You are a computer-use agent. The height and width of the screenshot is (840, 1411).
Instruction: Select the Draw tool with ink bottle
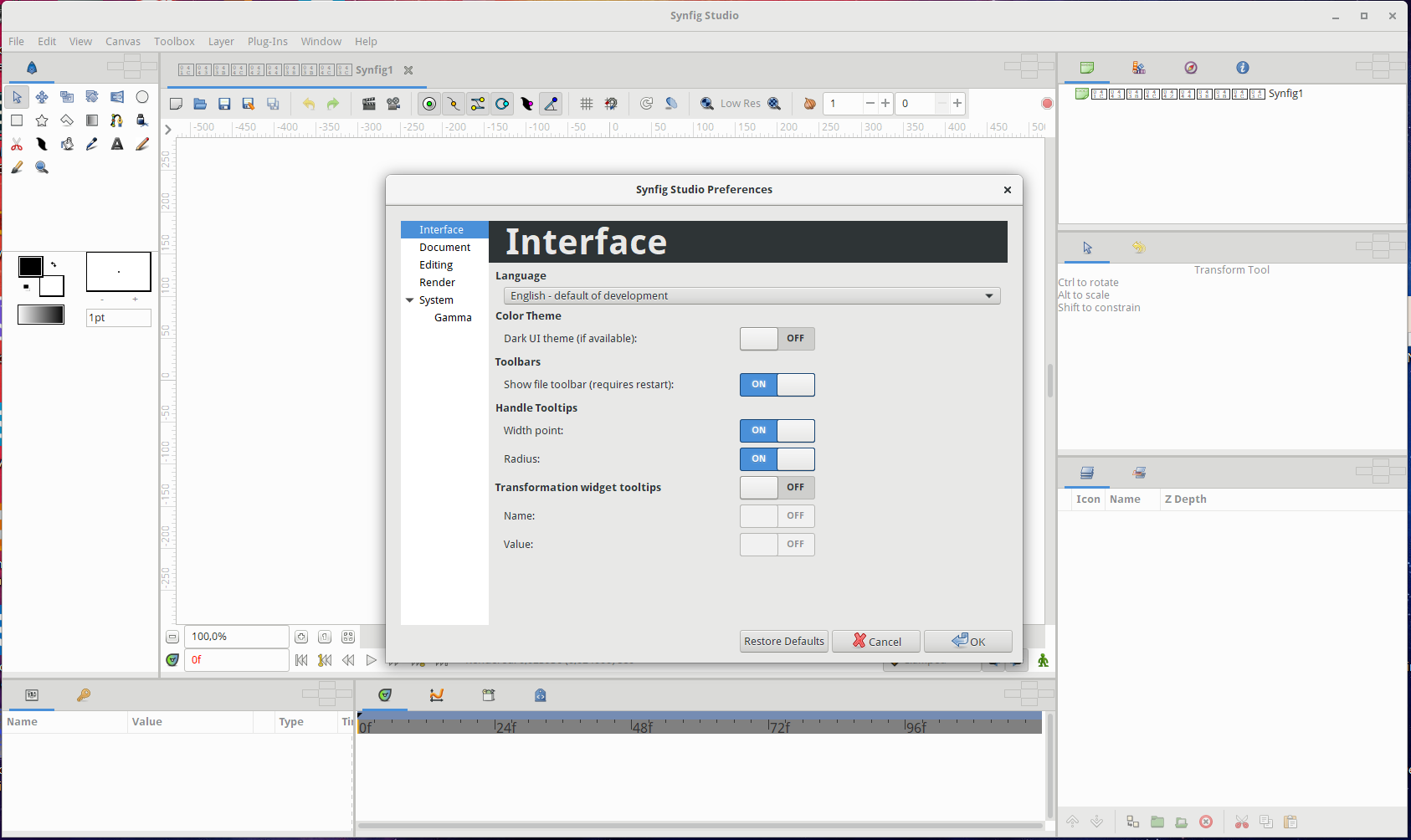[142, 120]
